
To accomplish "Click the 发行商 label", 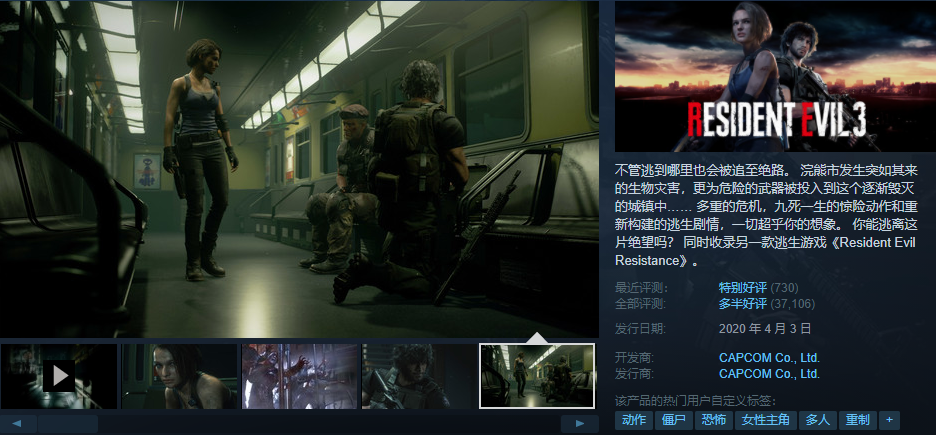I will (x=635, y=374).
